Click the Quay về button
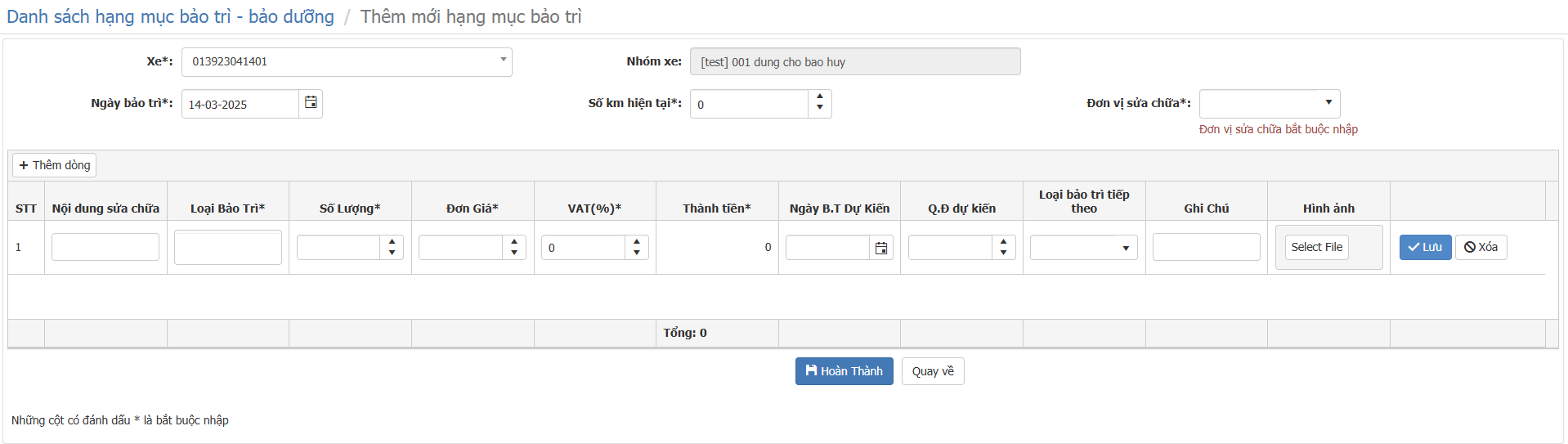The image size is (1568, 444). 933,371
